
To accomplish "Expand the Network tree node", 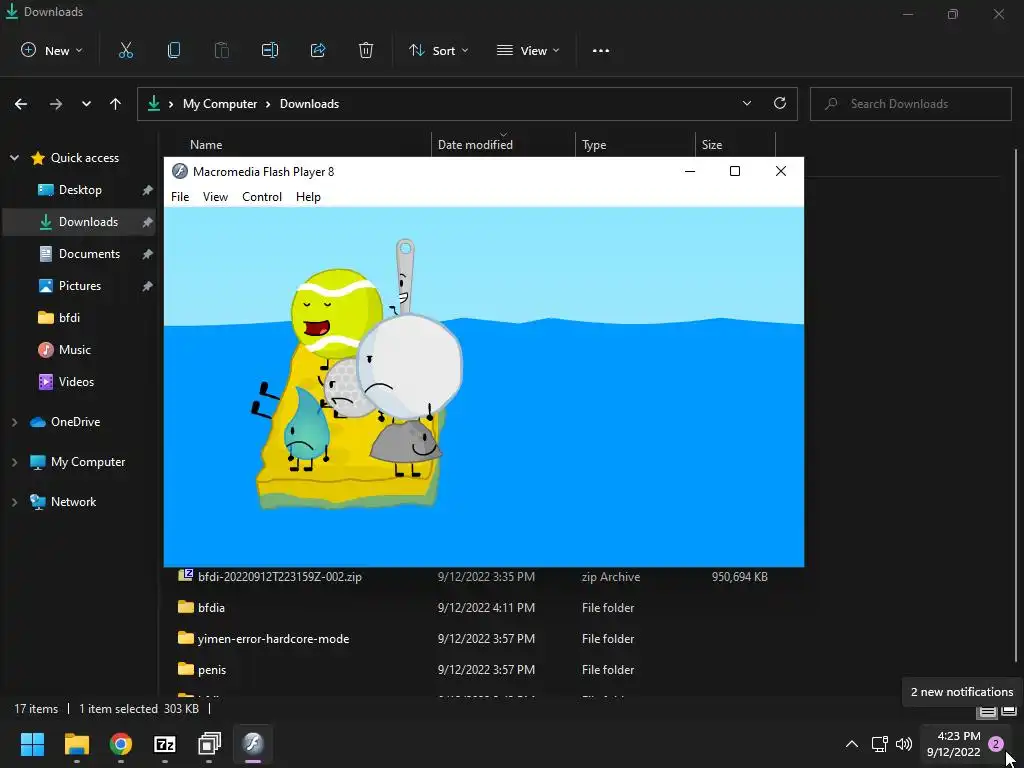I will pos(14,502).
